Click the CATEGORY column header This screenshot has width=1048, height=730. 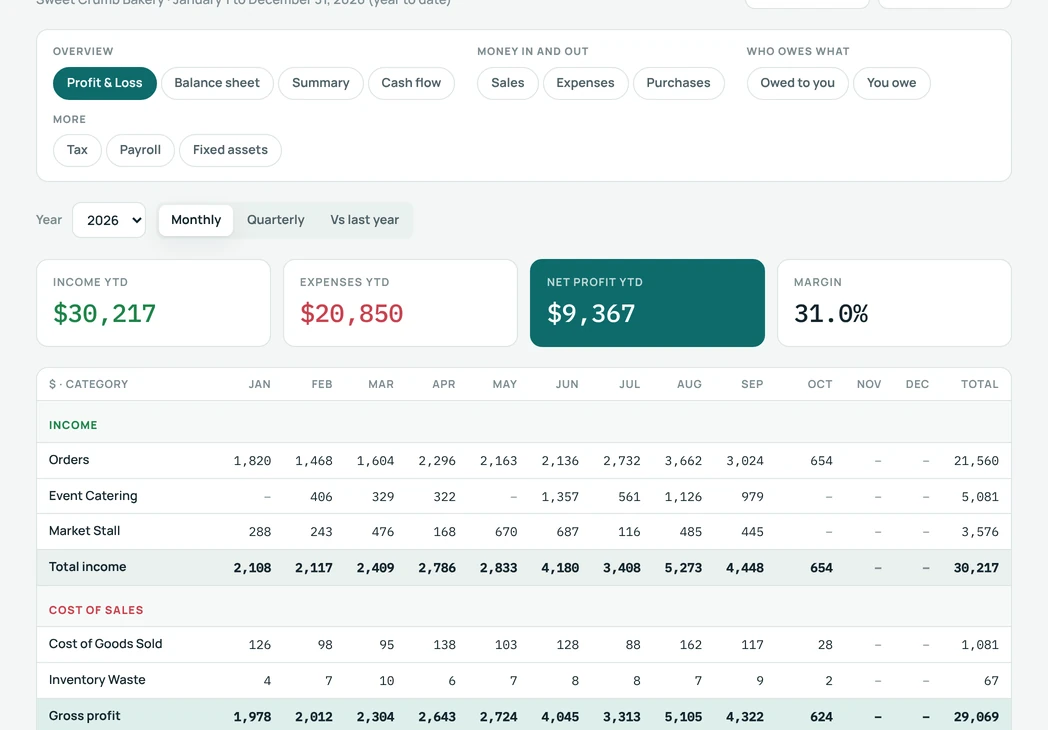pos(88,384)
